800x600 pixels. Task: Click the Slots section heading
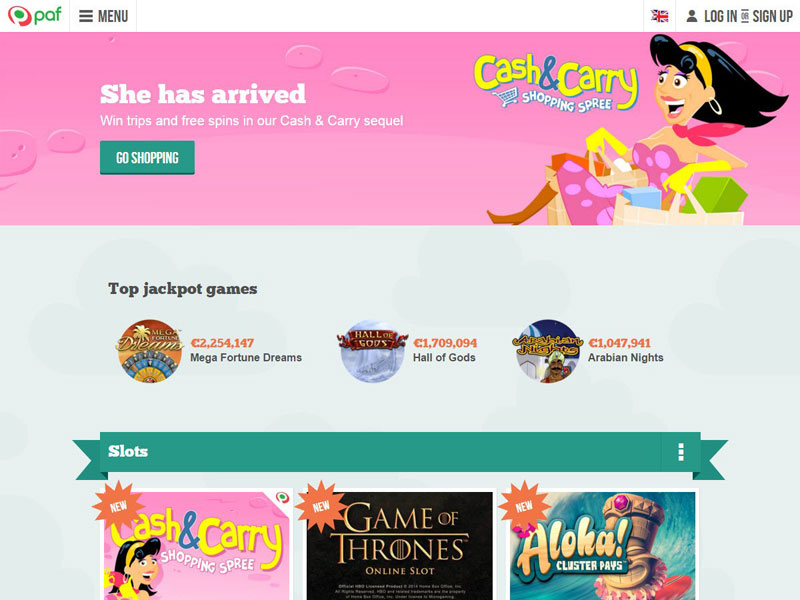tap(128, 451)
